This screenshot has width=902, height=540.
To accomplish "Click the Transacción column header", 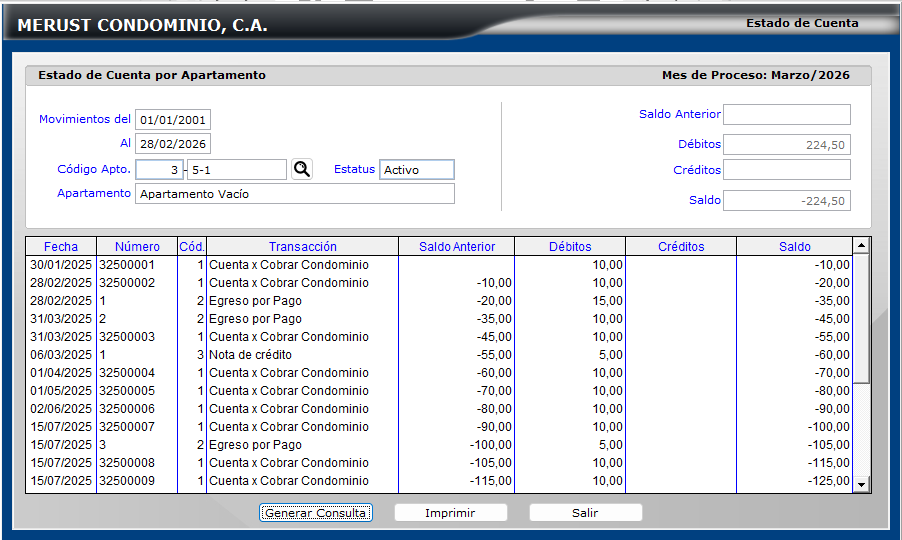I will tap(302, 247).
